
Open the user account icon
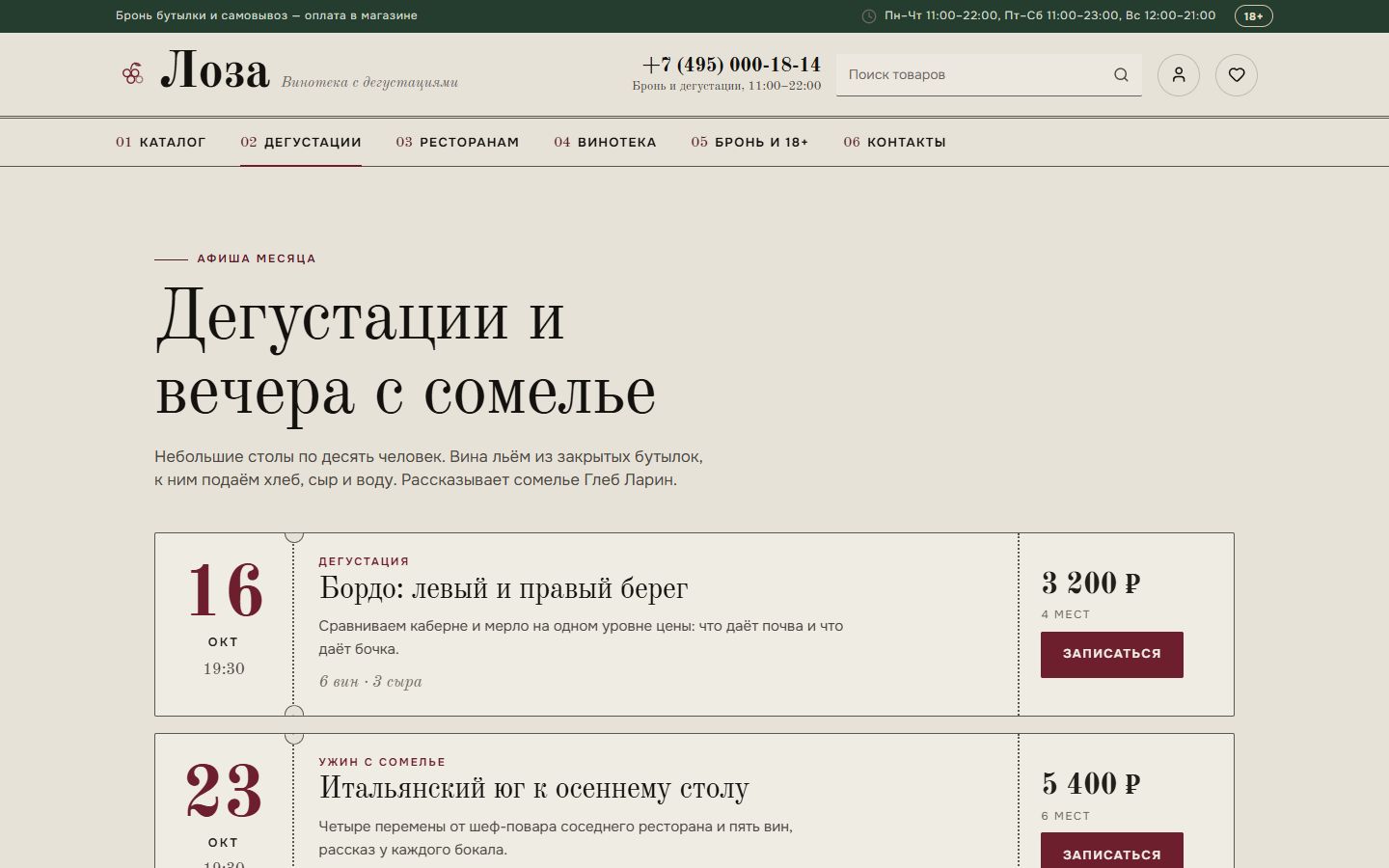pyautogui.click(x=1179, y=75)
